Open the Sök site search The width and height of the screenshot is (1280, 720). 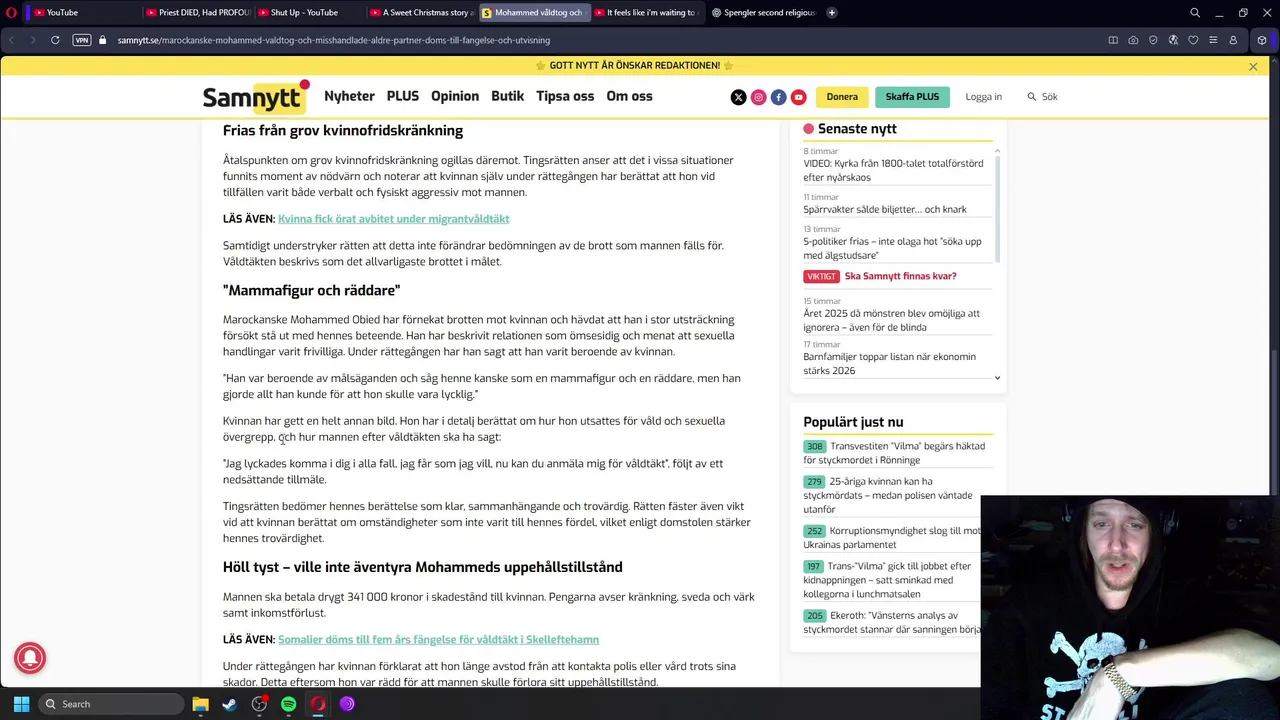click(1042, 97)
